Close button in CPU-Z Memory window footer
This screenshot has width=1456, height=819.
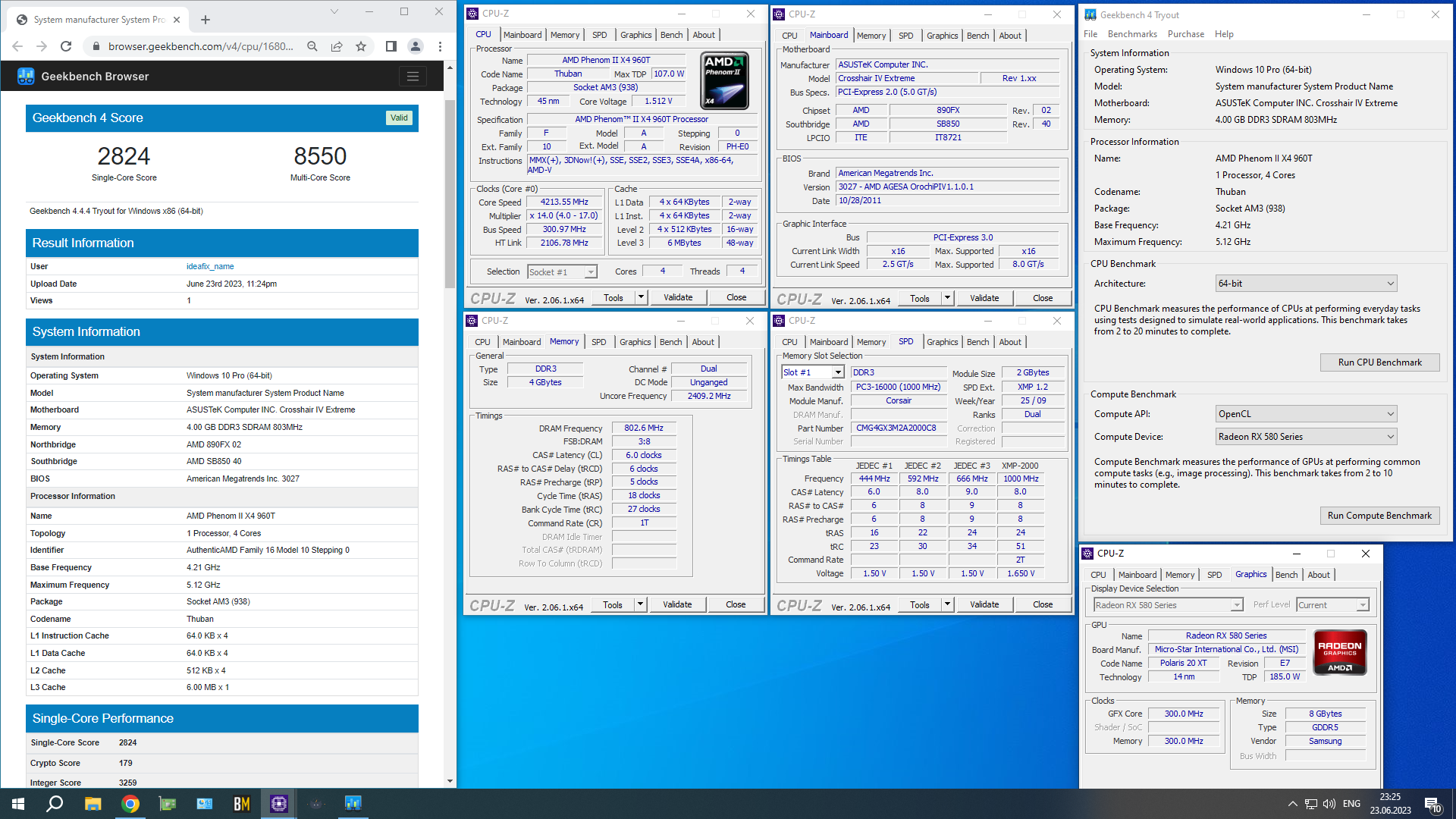click(736, 604)
